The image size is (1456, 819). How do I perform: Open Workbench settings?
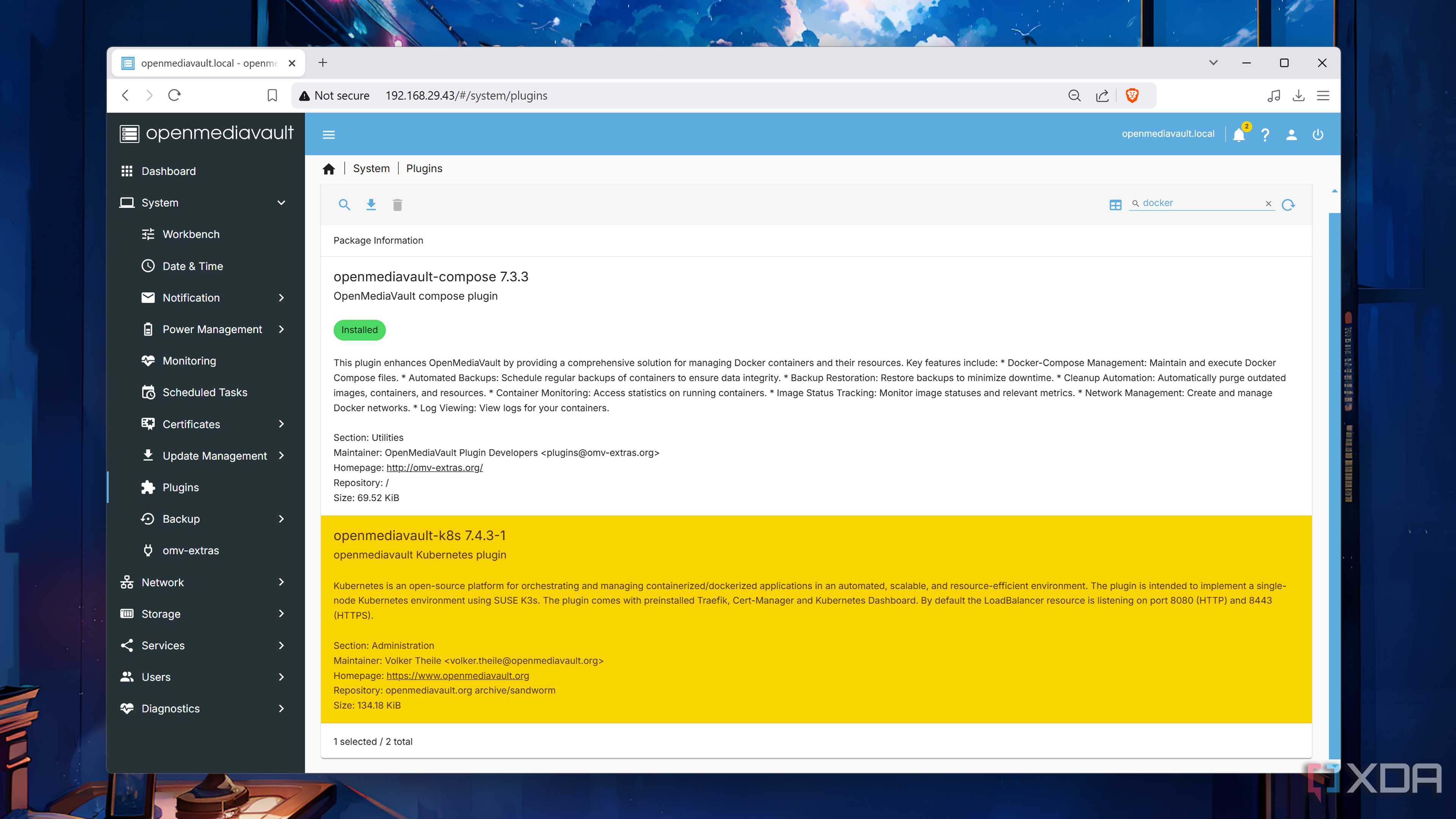coord(206,234)
